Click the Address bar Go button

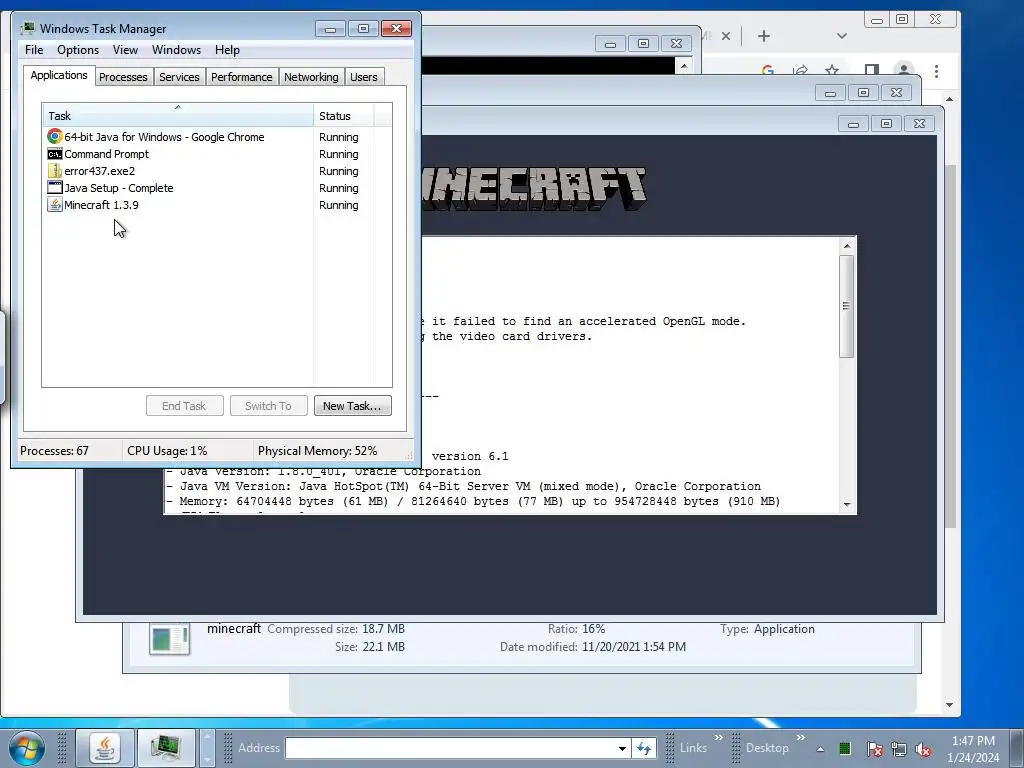[644, 748]
